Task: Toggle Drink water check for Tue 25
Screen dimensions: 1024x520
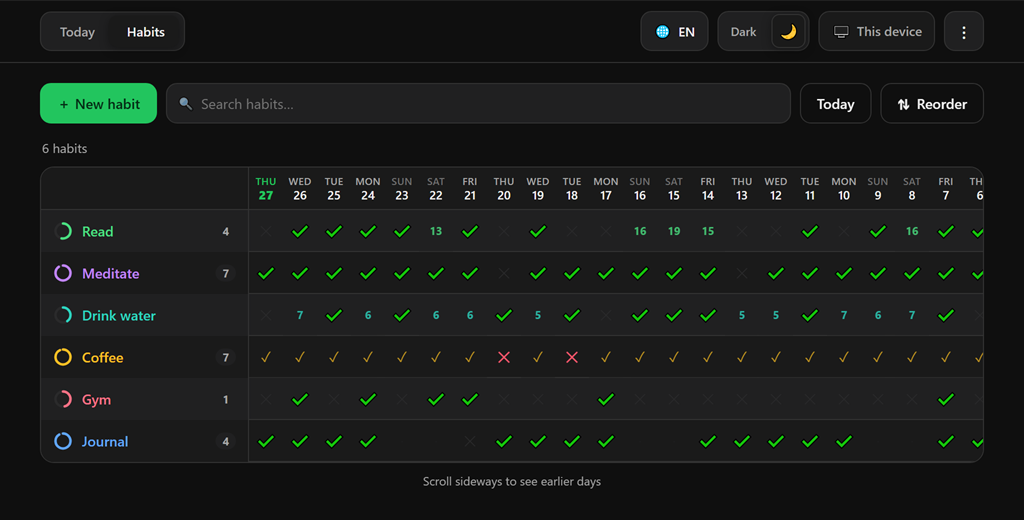Action: [x=334, y=316]
